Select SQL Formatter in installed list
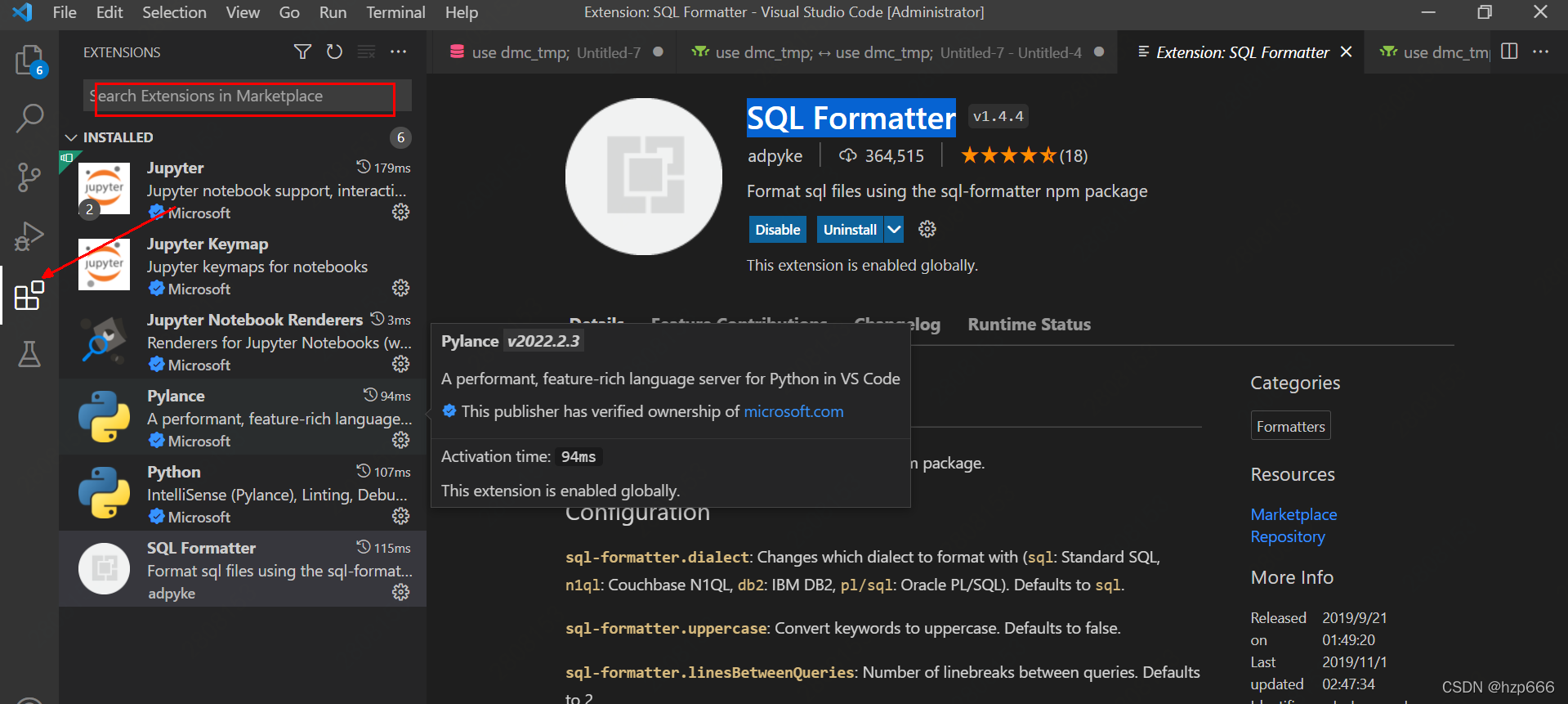 (243, 569)
